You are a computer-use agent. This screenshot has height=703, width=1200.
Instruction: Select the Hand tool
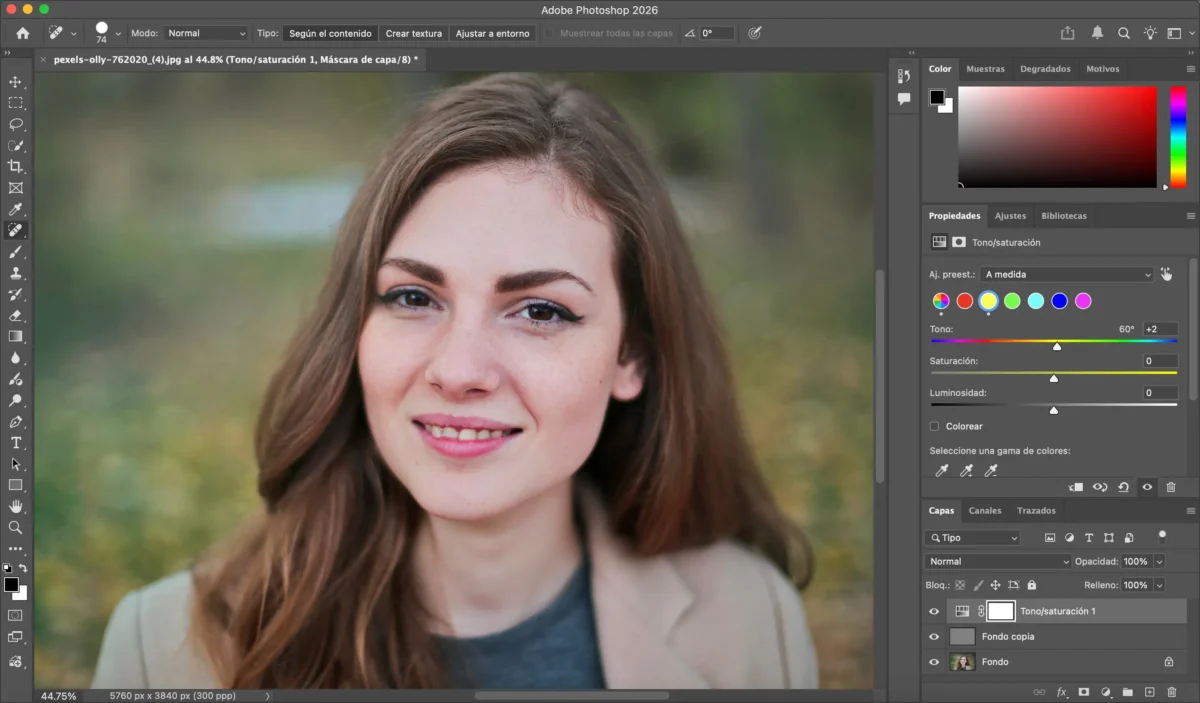click(x=16, y=506)
